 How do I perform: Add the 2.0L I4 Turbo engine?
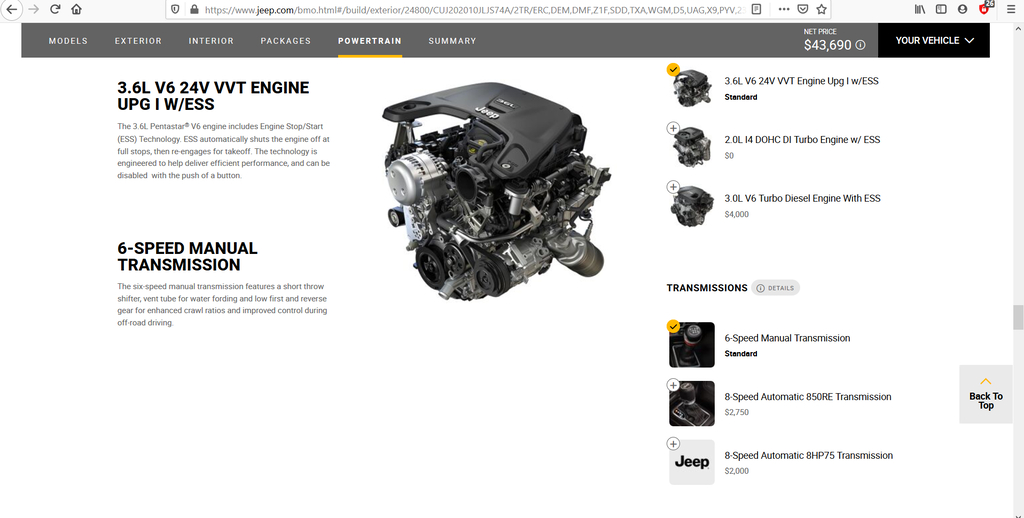[673, 128]
